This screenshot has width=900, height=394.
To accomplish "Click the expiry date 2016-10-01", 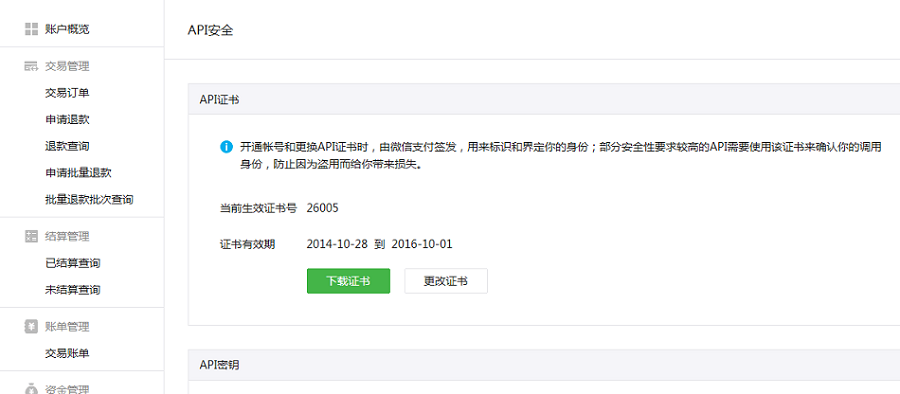I will click(x=422, y=244).
